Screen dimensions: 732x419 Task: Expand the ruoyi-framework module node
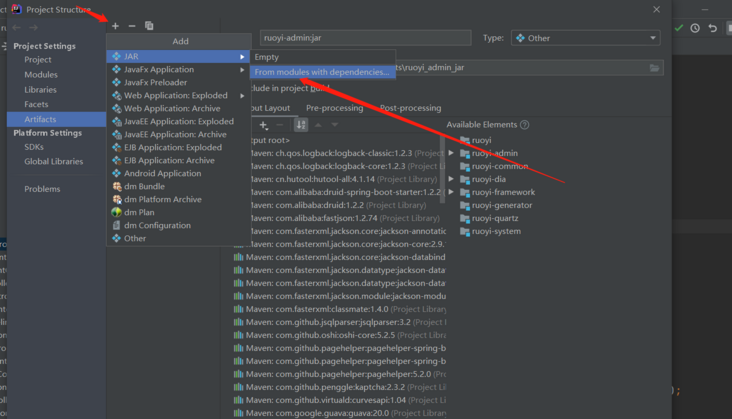(452, 192)
